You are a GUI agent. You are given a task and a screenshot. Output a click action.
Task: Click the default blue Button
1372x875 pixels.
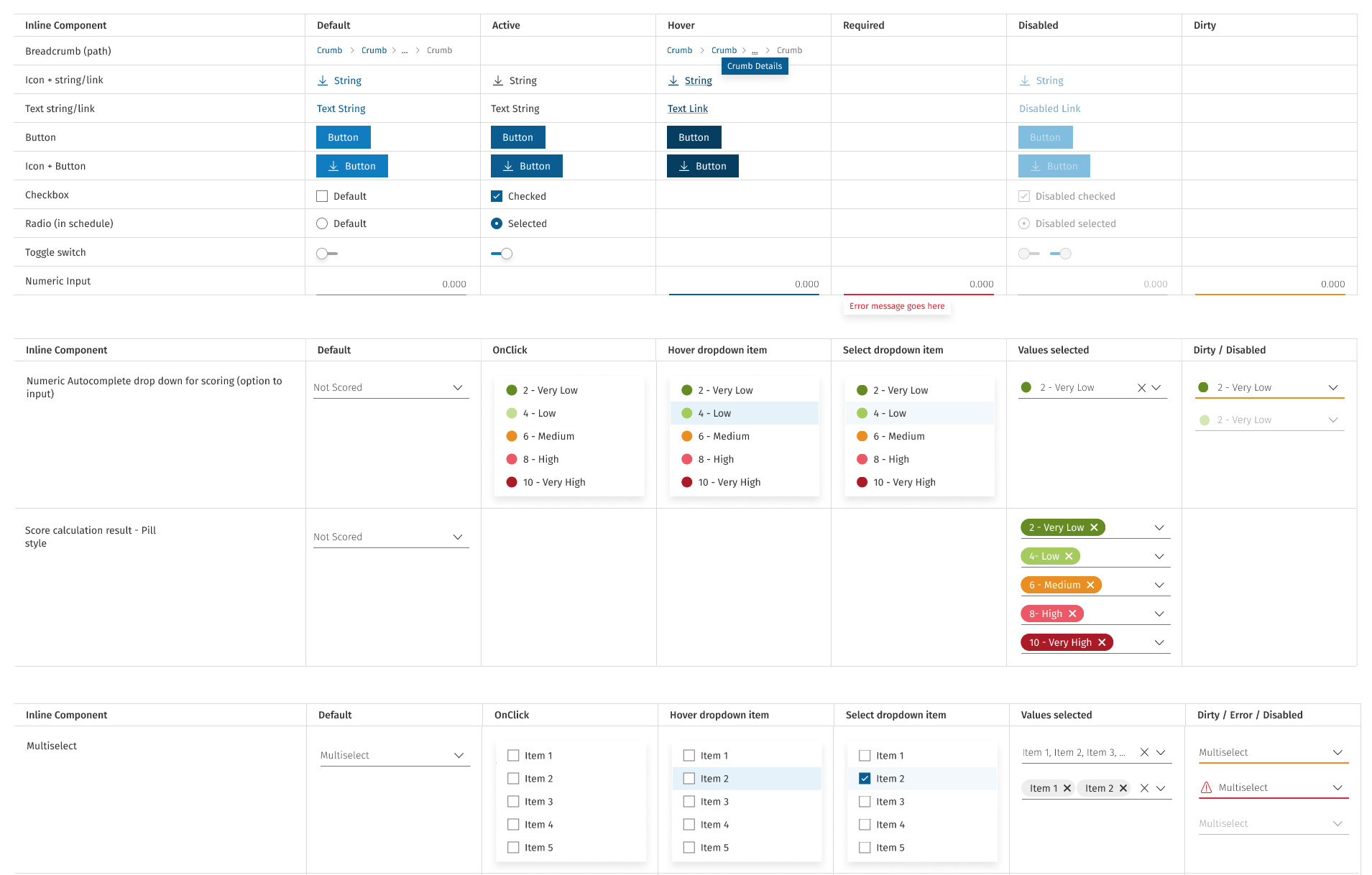(343, 137)
